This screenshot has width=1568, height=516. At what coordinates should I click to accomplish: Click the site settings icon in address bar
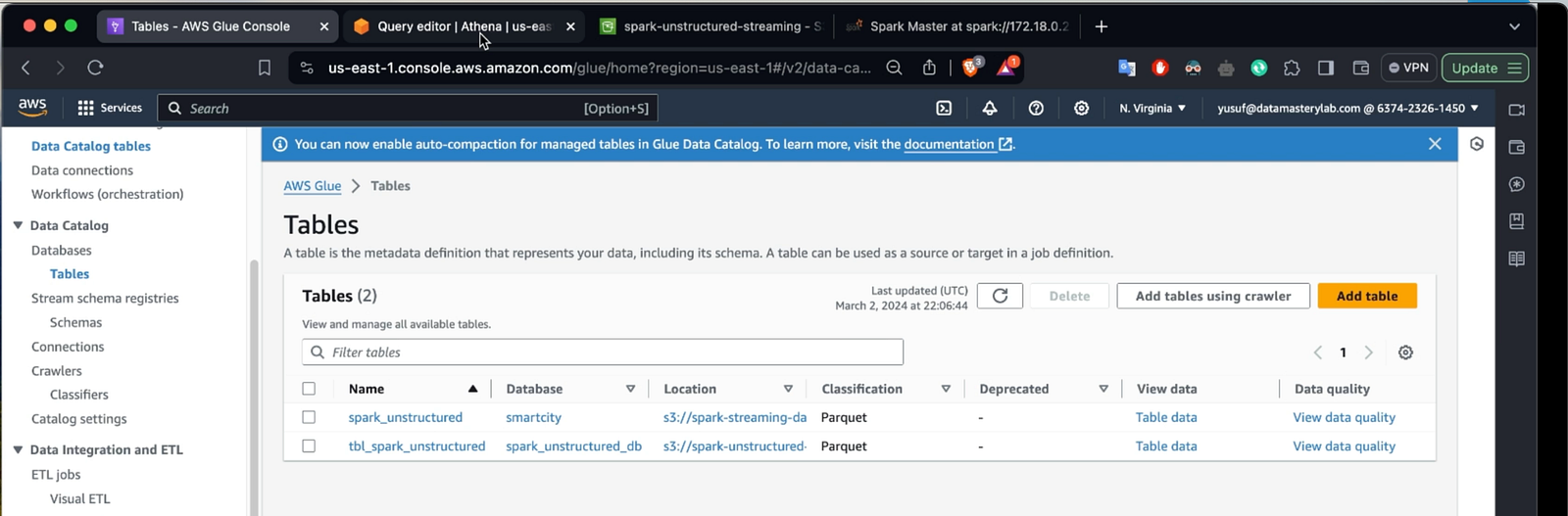coord(307,68)
